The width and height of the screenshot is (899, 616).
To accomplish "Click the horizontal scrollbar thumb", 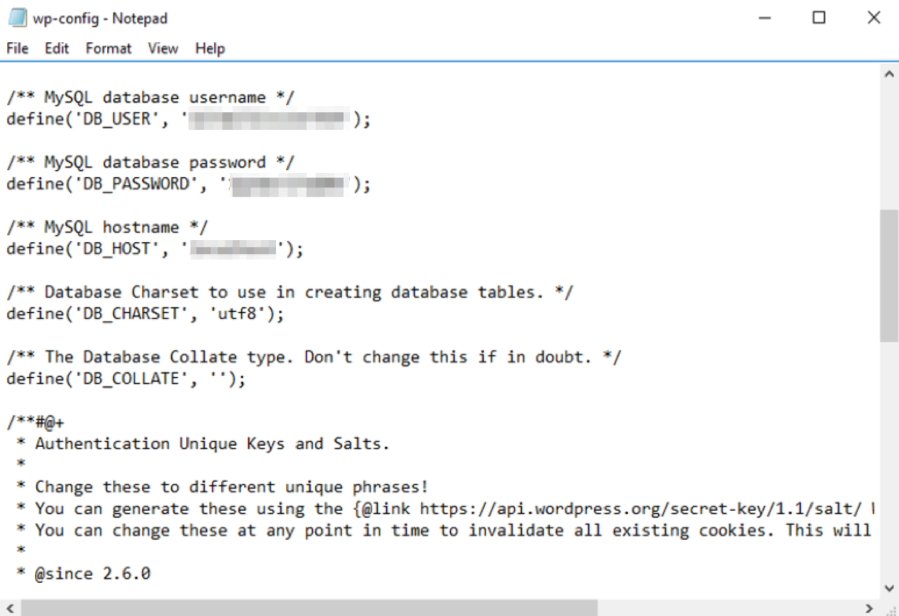I will click(310, 608).
